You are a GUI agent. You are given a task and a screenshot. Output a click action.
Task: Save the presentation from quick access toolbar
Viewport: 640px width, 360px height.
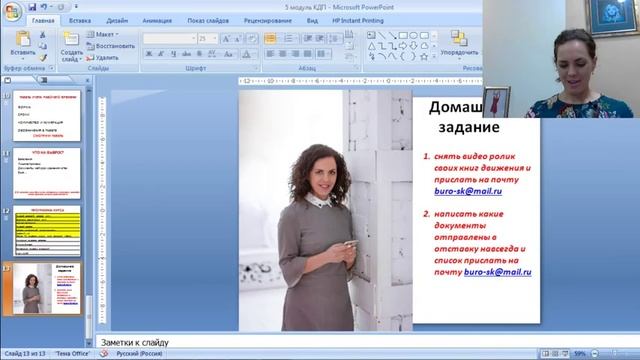pos(32,7)
